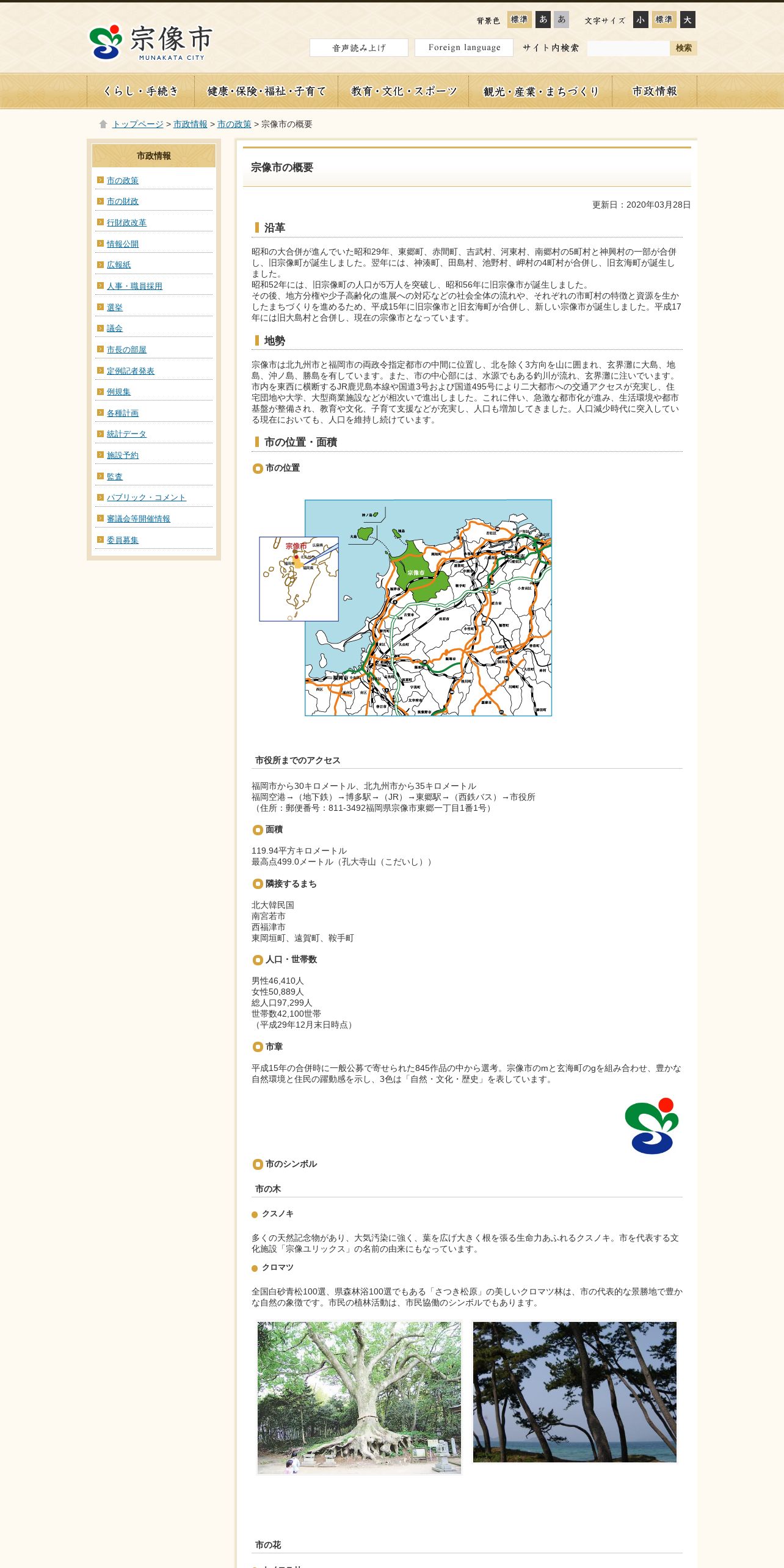Set text size to small 小
This screenshot has height=1568, width=784.
pos(641,20)
